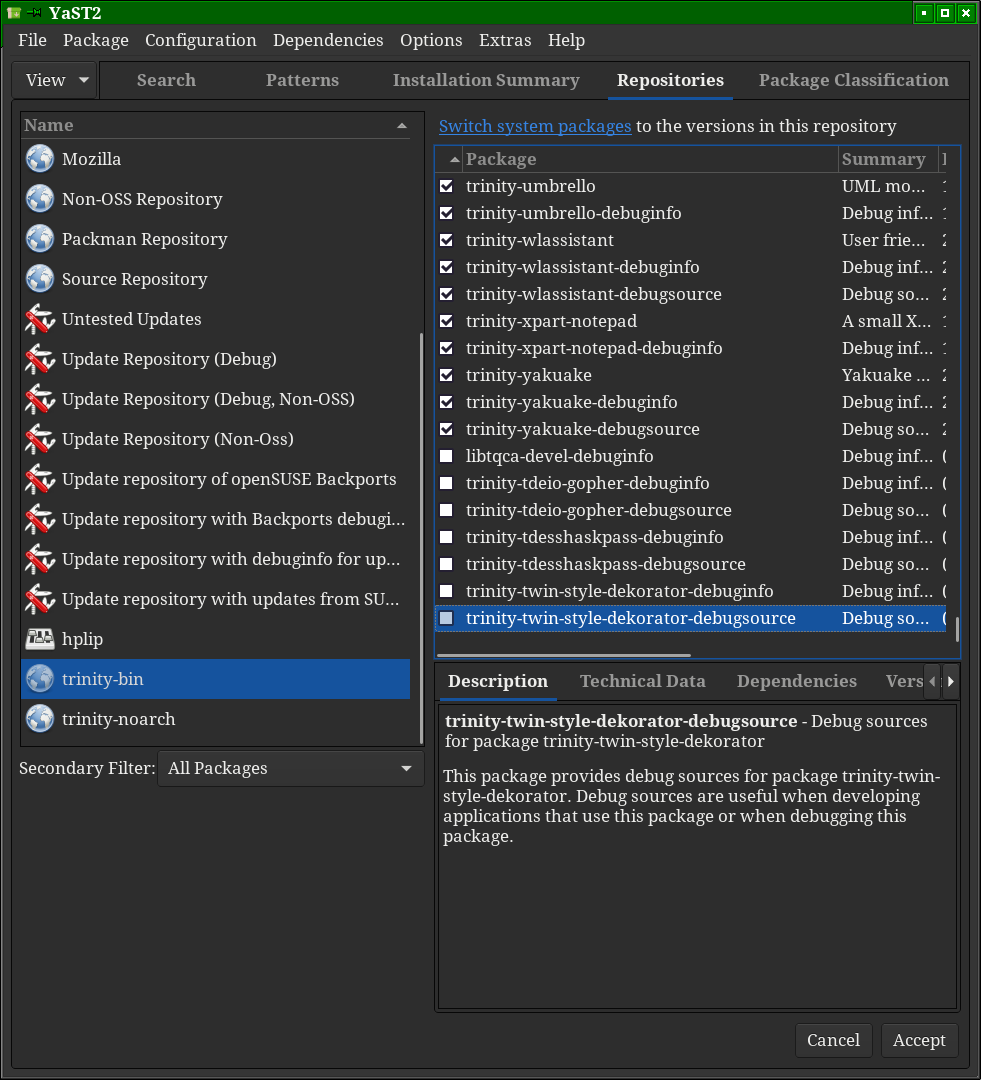The height and width of the screenshot is (1080, 981).
Task: Click the Backports debuginfo repository icon
Action: tap(40, 518)
